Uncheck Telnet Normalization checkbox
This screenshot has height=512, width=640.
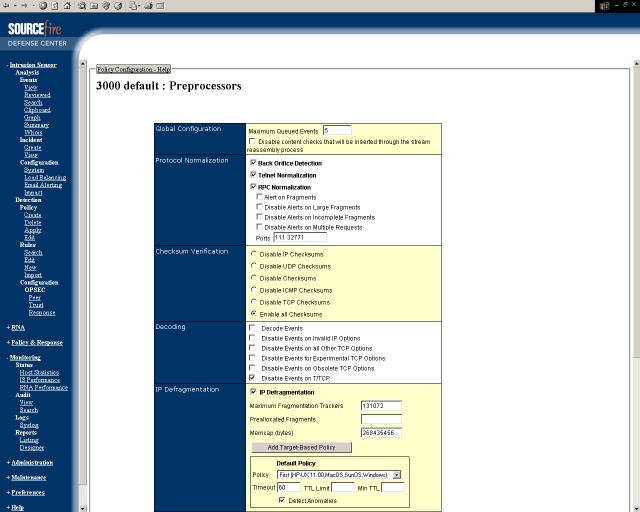pos(253,174)
